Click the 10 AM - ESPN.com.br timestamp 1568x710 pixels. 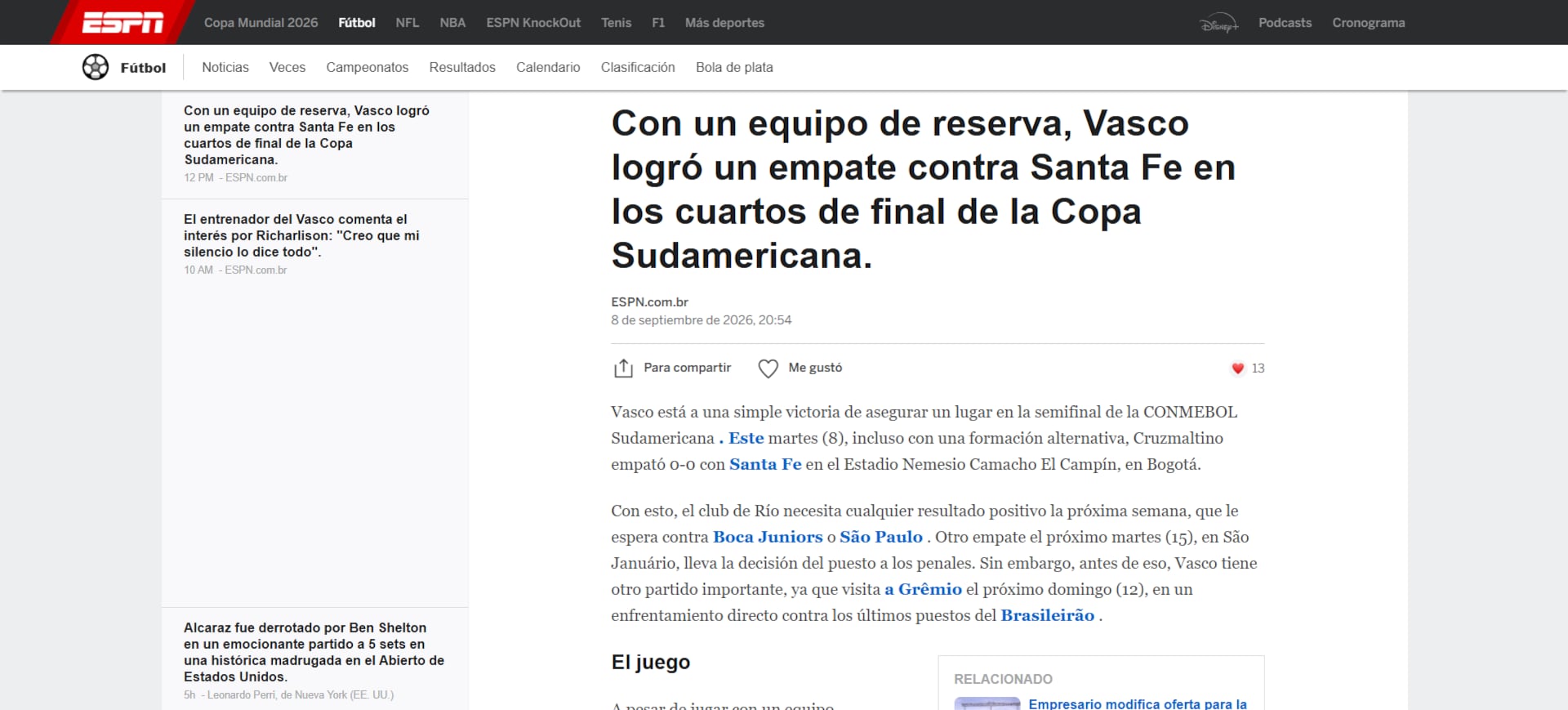pos(235,270)
